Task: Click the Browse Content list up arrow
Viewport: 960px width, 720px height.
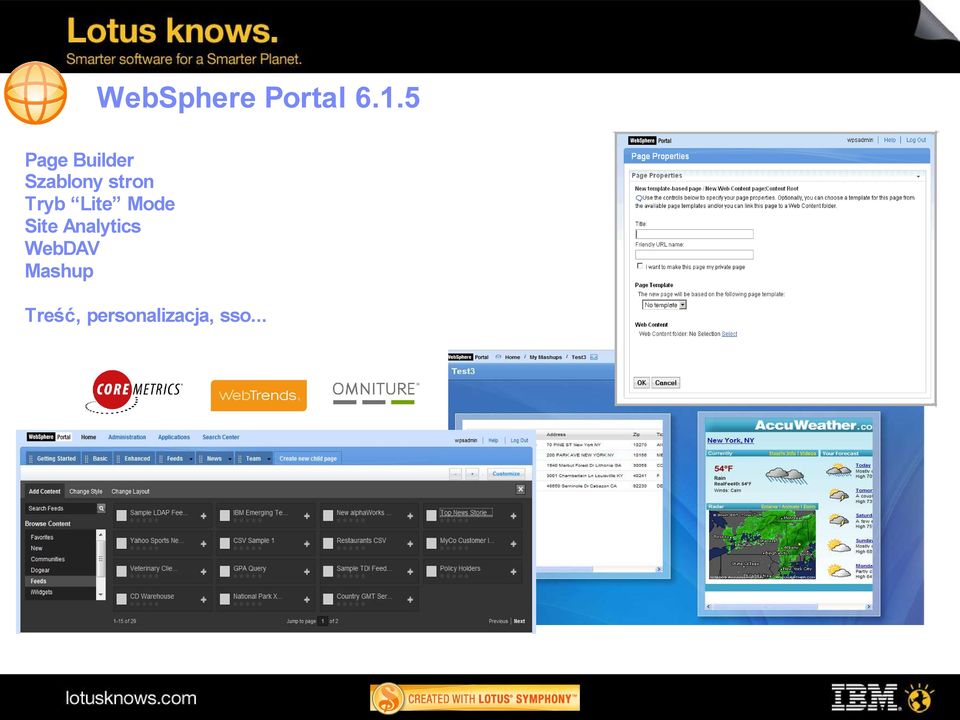Action: (x=101, y=534)
